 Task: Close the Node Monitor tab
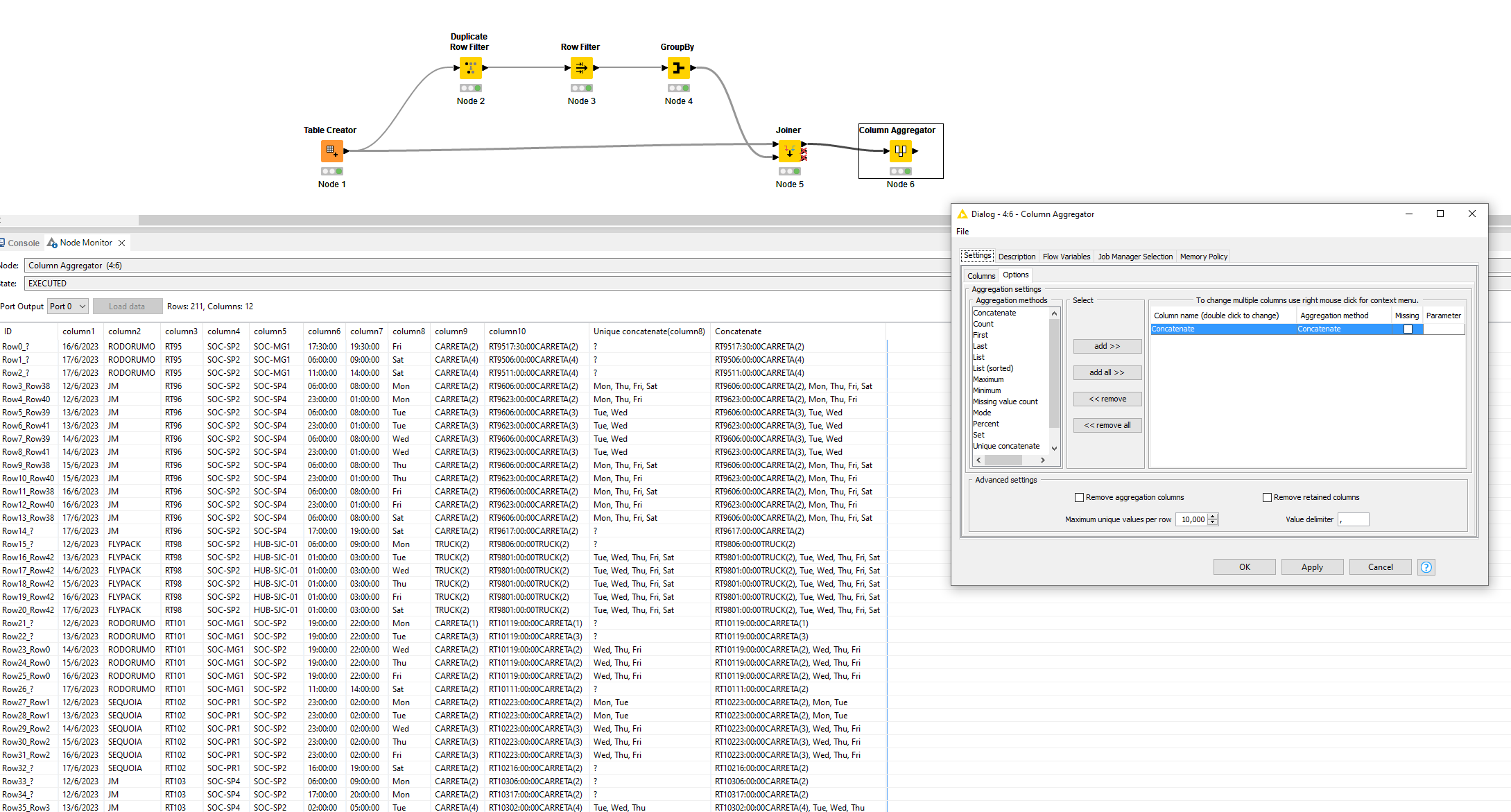[x=121, y=243]
